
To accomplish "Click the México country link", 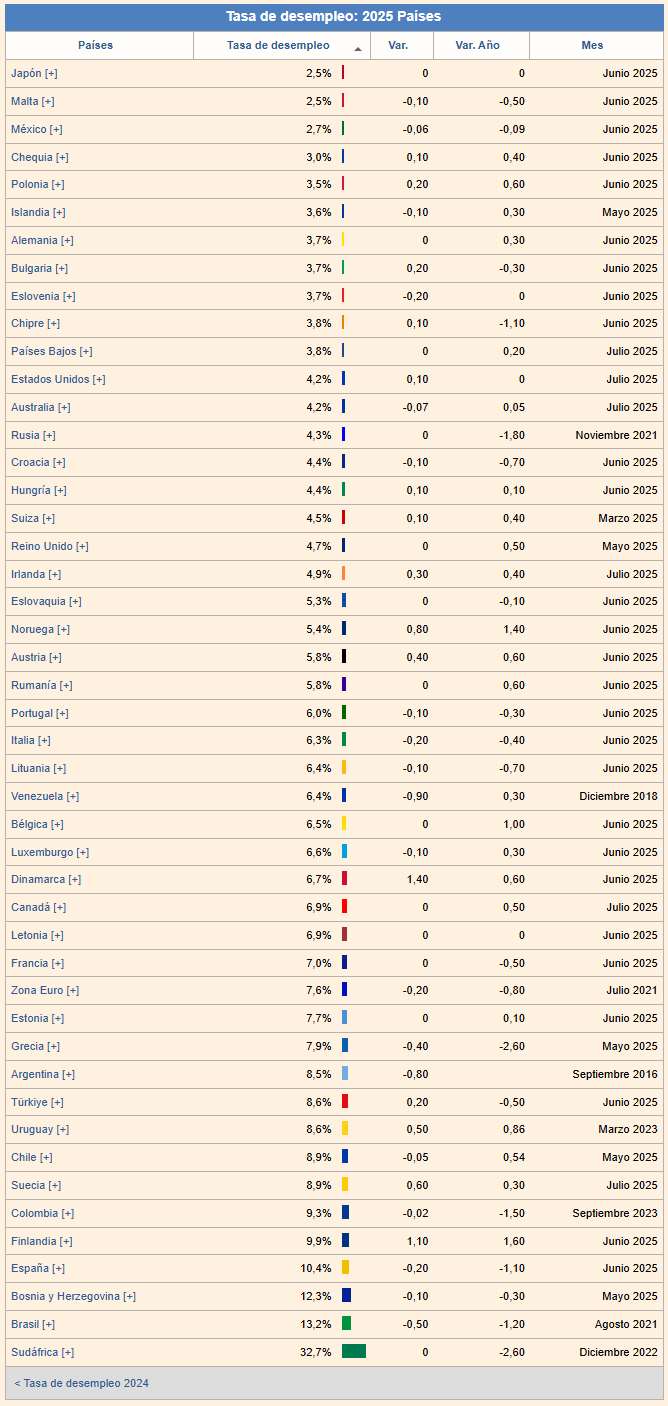I will click(x=31, y=129).
